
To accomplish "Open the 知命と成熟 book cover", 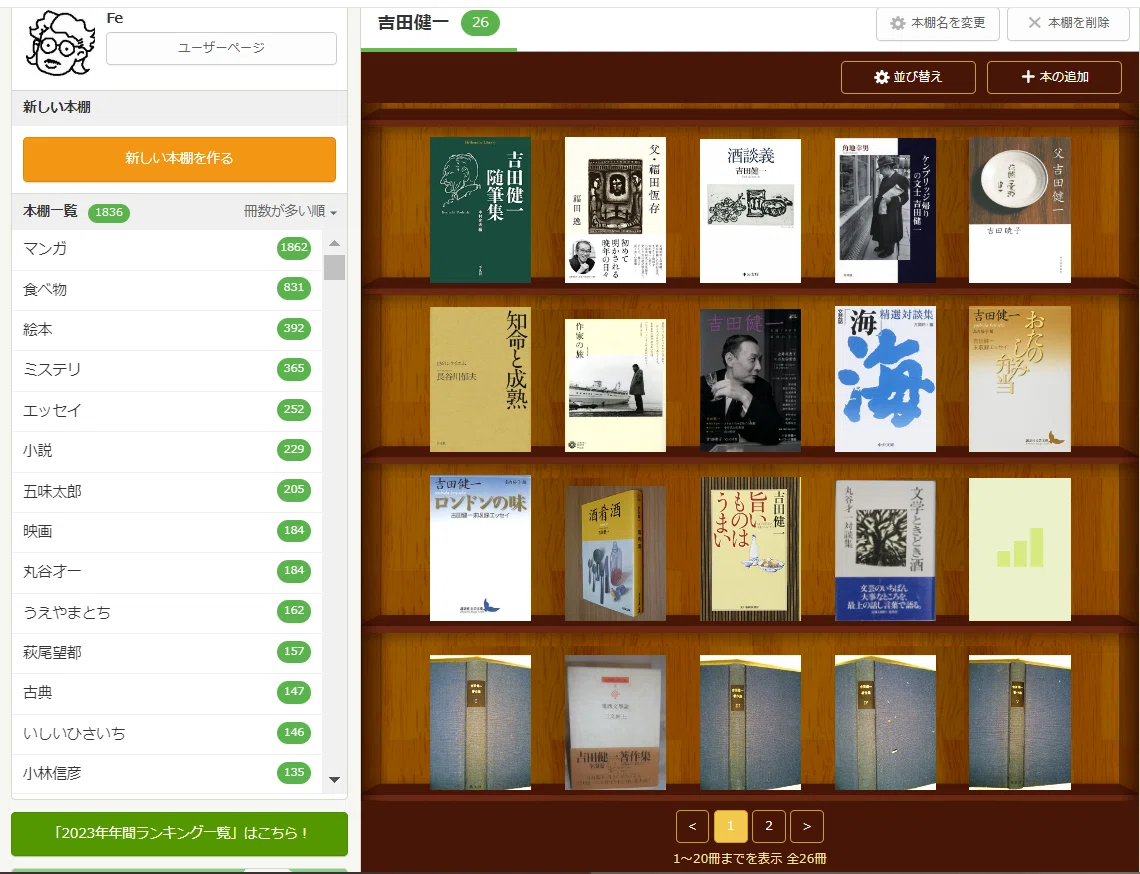I will pyautogui.click(x=481, y=380).
